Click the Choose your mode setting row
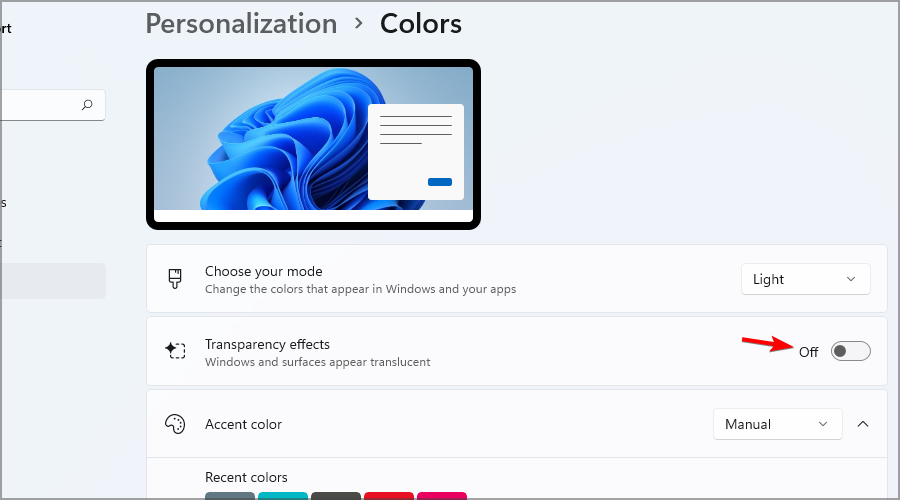Viewport: 900px width, 500px height. click(x=517, y=279)
